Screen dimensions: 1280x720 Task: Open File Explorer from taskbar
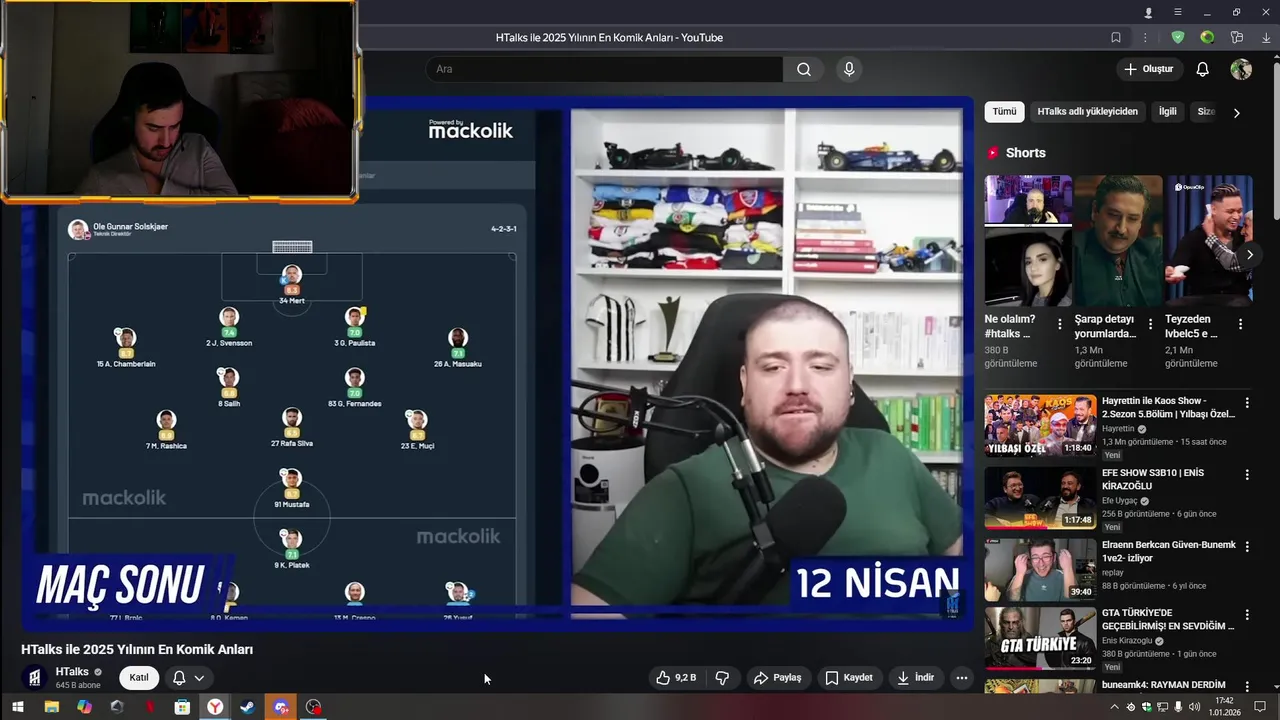[51, 707]
